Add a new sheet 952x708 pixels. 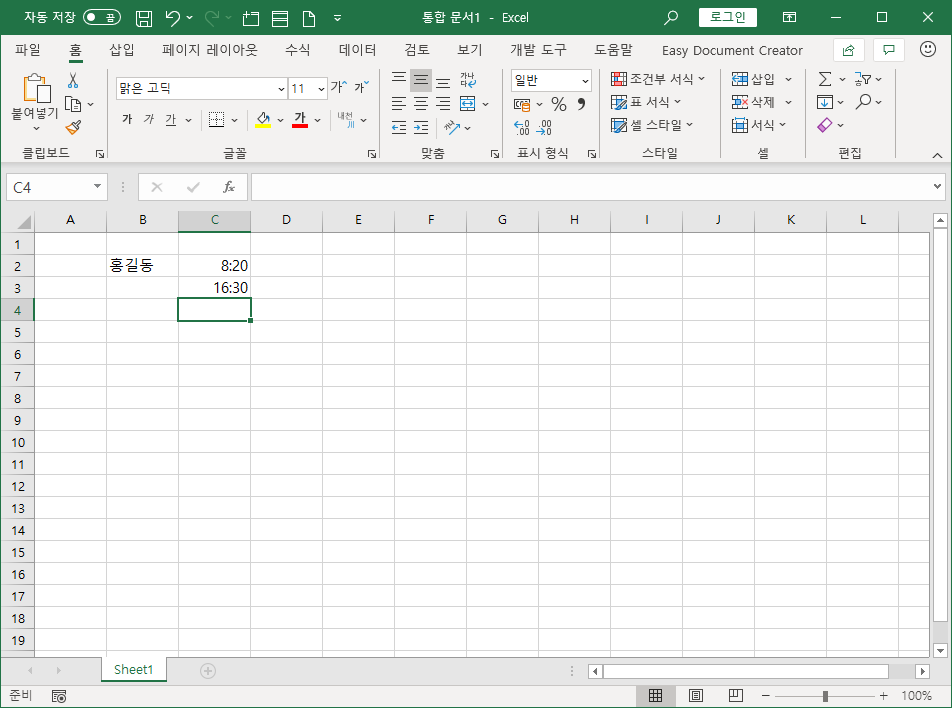pos(208,670)
